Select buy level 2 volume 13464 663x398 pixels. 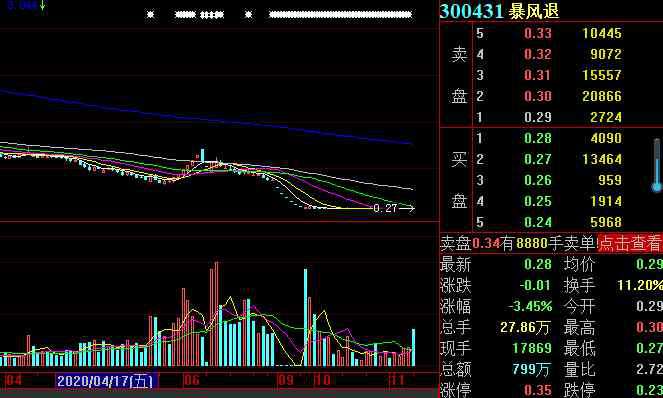602,159
